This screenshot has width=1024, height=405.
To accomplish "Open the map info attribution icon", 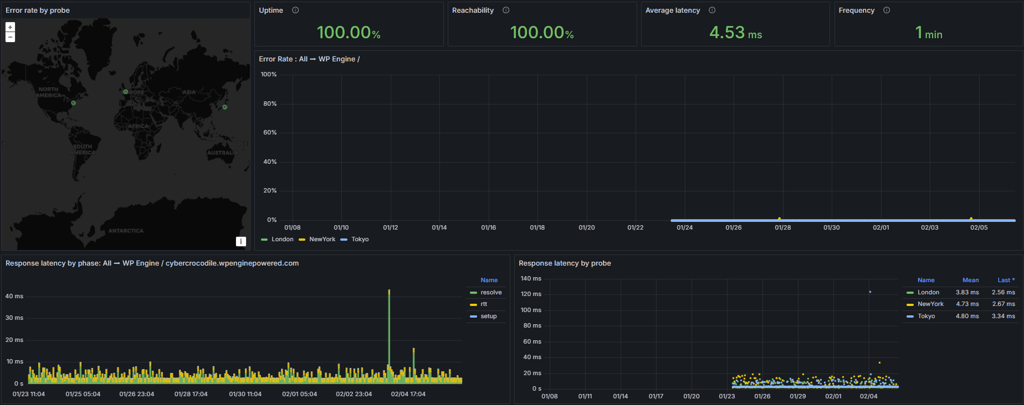I will [240, 242].
